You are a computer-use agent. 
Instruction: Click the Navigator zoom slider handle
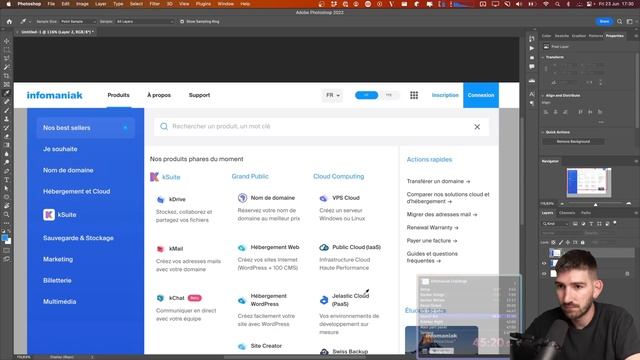click(596, 204)
